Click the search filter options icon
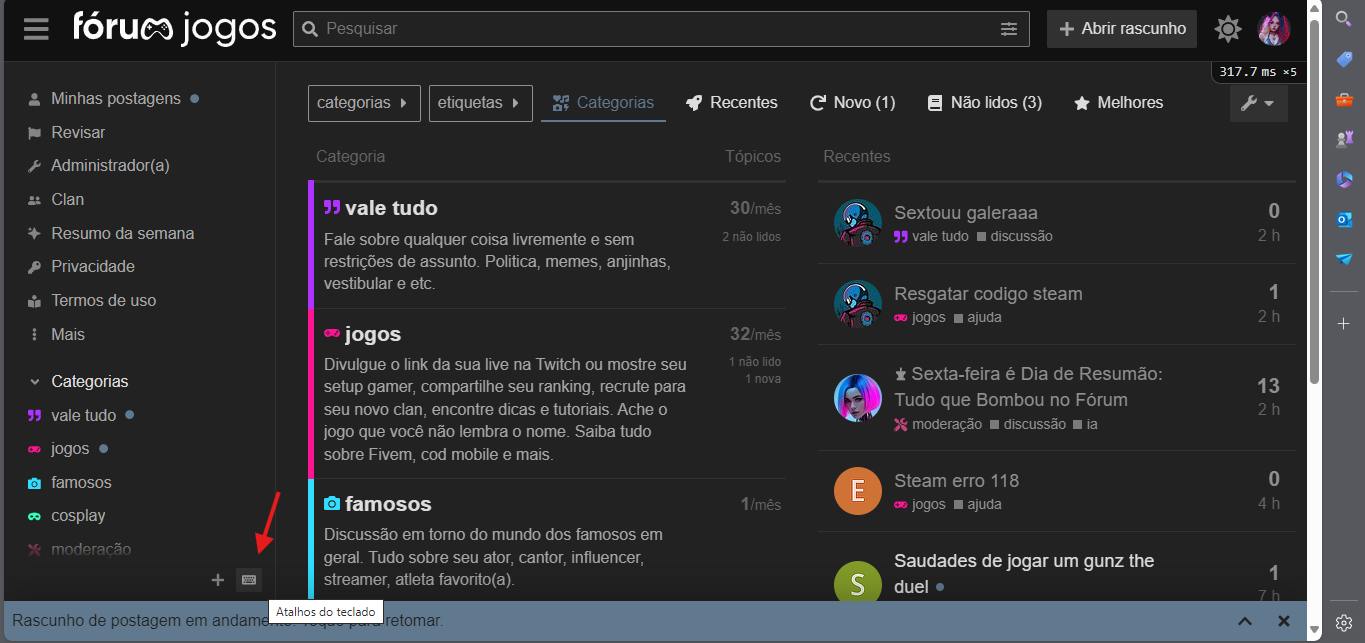The height and width of the screenshot is (643, 1365). coord(1008,29)
